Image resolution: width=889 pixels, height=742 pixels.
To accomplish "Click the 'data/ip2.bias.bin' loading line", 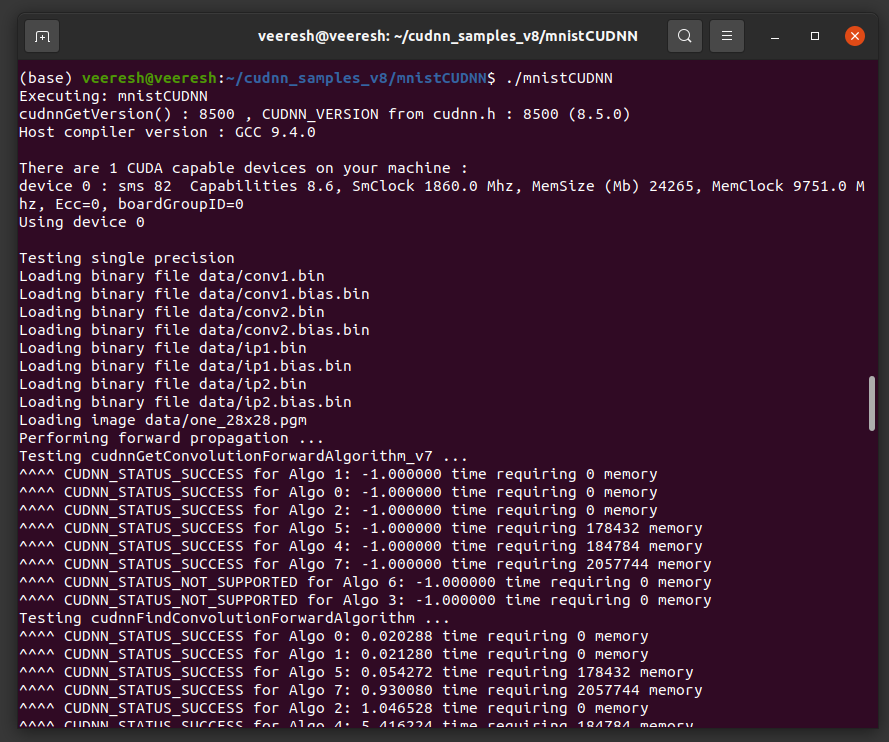I will (185, 402).
